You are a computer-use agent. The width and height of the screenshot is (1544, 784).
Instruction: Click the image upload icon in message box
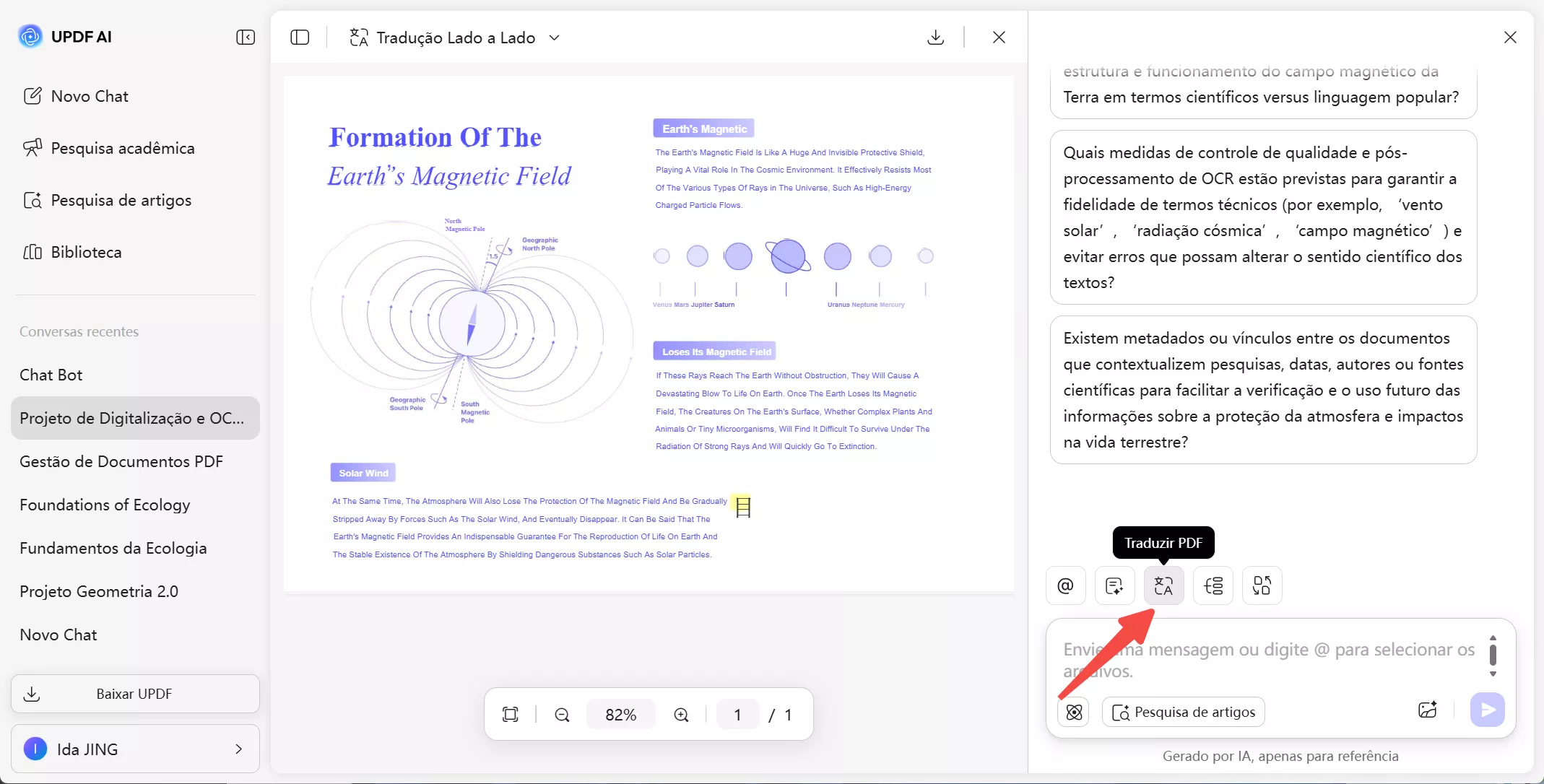(1427, 710)
